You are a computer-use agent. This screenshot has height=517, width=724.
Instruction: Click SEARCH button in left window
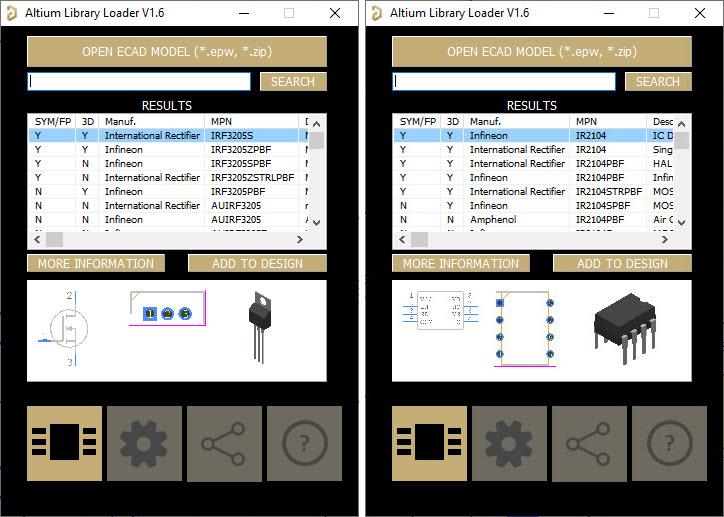pyautogui.click(x=293, y=82)
